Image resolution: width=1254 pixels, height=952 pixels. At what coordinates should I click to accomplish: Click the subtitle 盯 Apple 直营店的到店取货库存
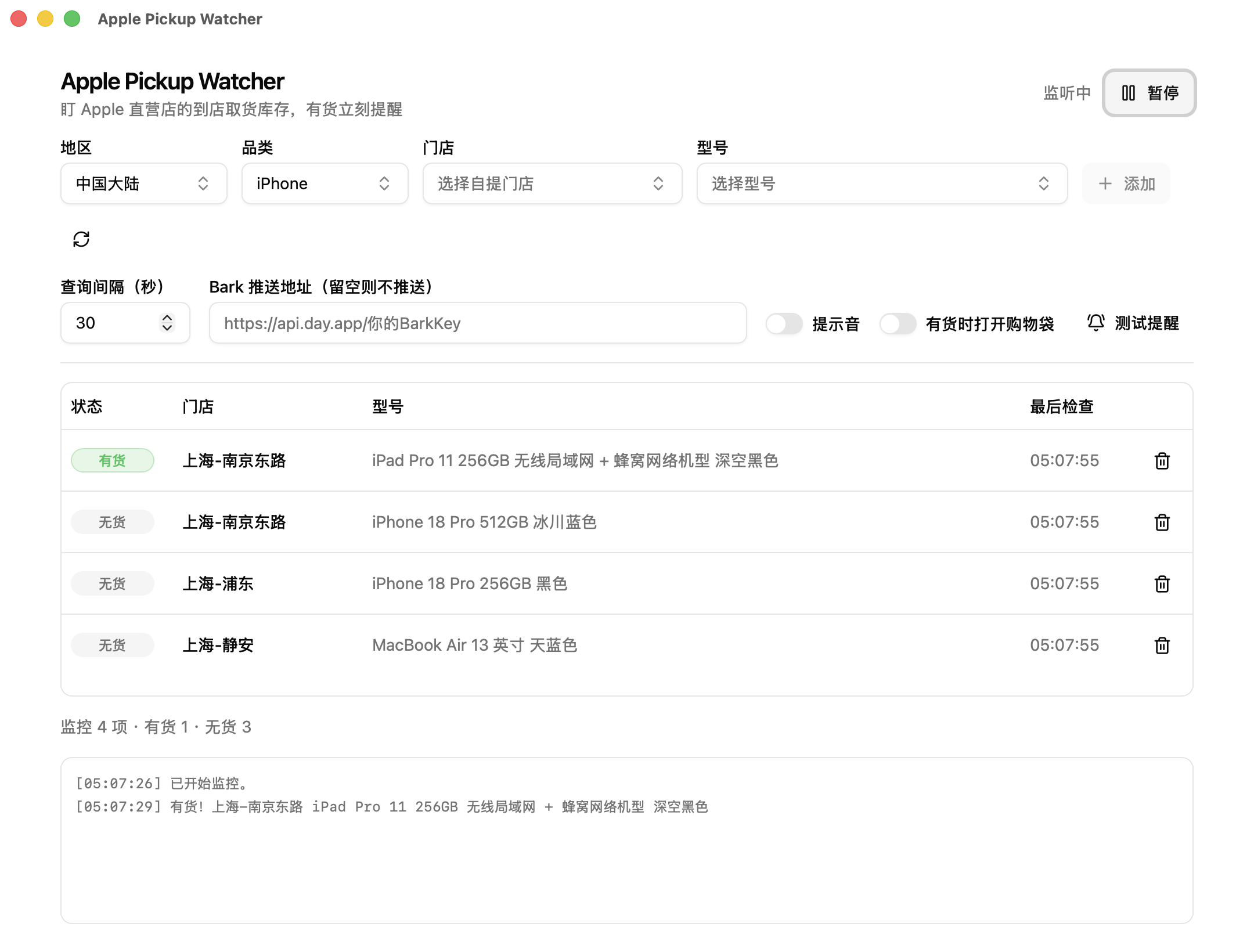pos(231,109)
